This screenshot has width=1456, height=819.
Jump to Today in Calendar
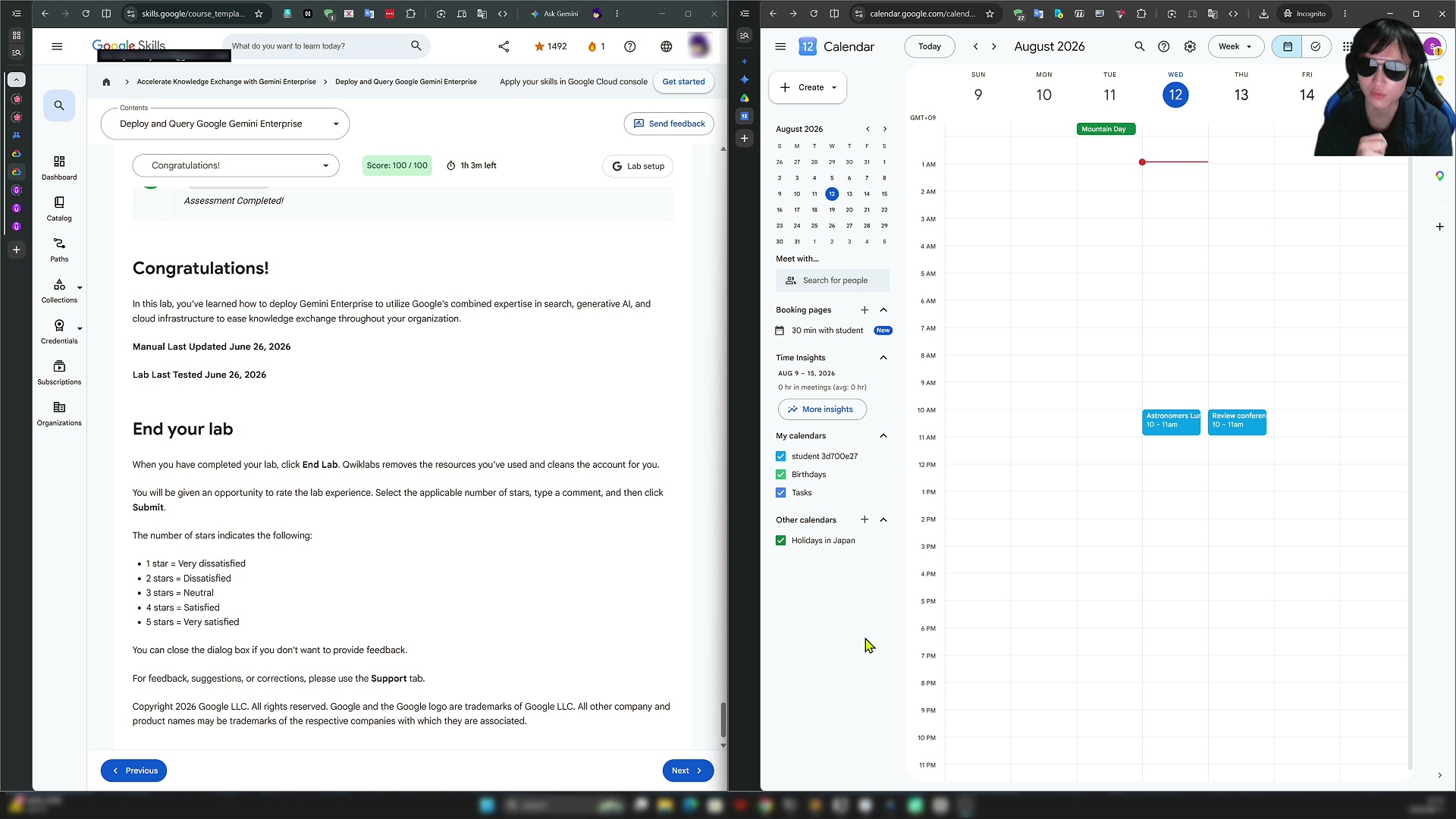click(x=930, y=46)
